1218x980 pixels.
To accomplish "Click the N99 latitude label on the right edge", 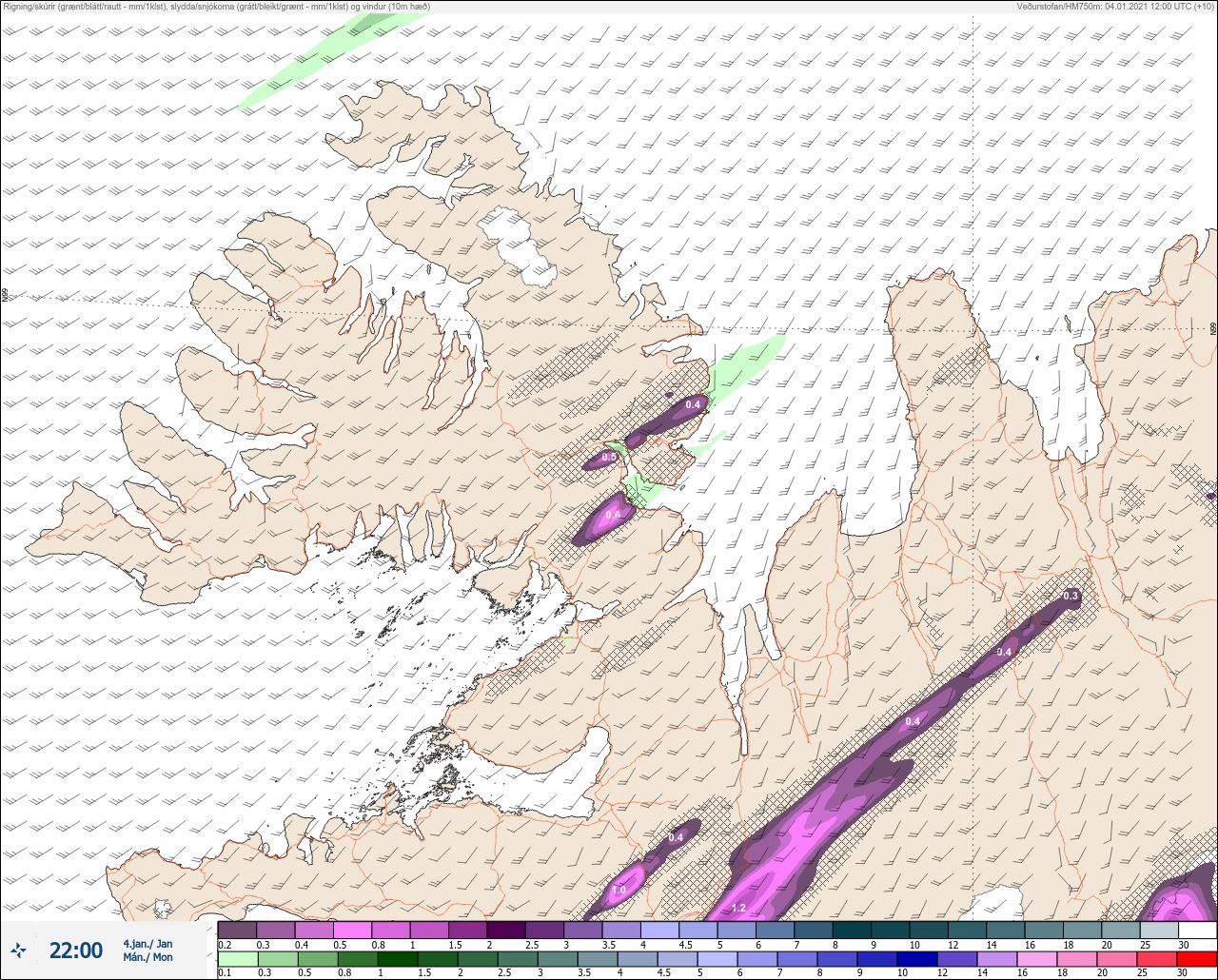I will pos(1213,329).
